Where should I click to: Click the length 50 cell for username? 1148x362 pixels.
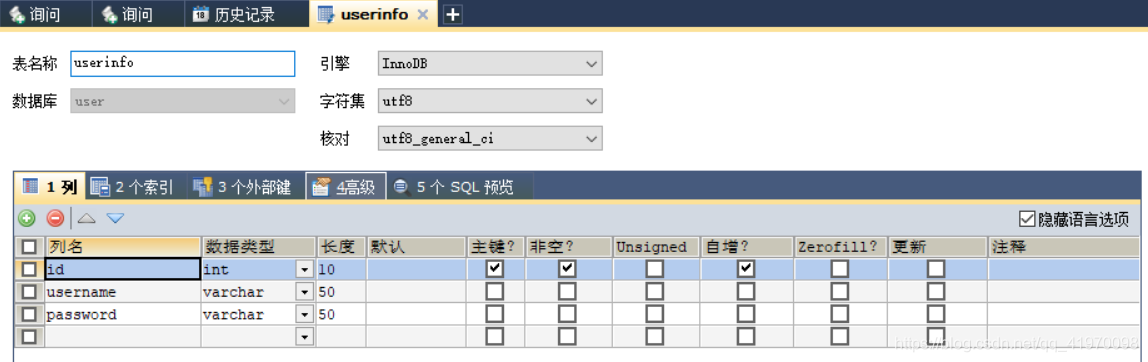[x=340, y=292]
